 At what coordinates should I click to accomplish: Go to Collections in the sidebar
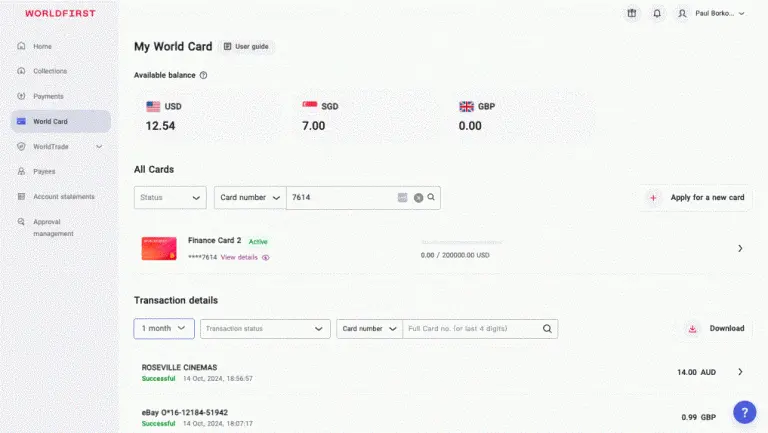click(x=49, y=71)
